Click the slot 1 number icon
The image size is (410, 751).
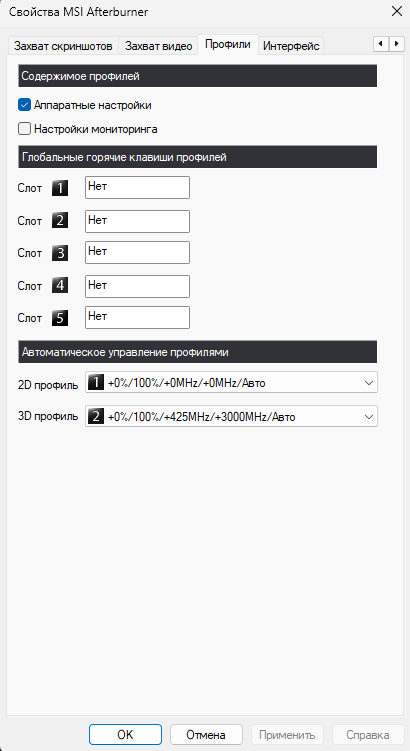click(60, 188)
